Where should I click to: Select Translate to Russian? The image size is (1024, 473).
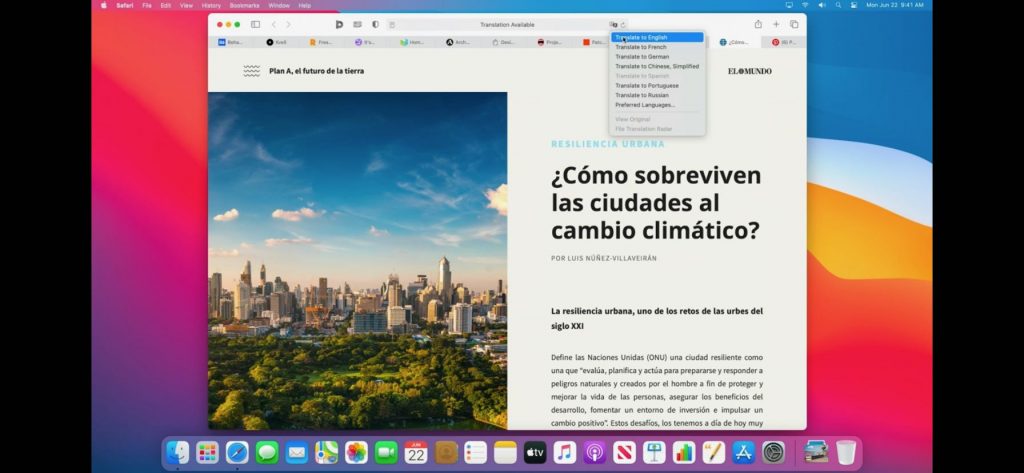pyautogui.click(x=657, y=95)
